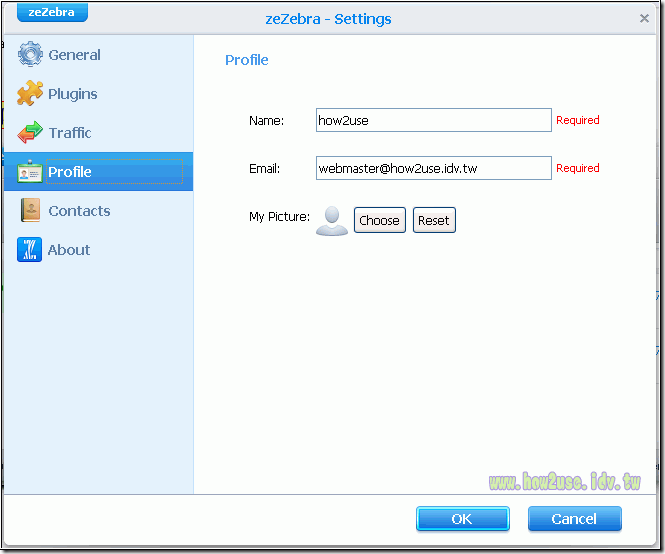Close the Settings dialog window

pos(644,18)
